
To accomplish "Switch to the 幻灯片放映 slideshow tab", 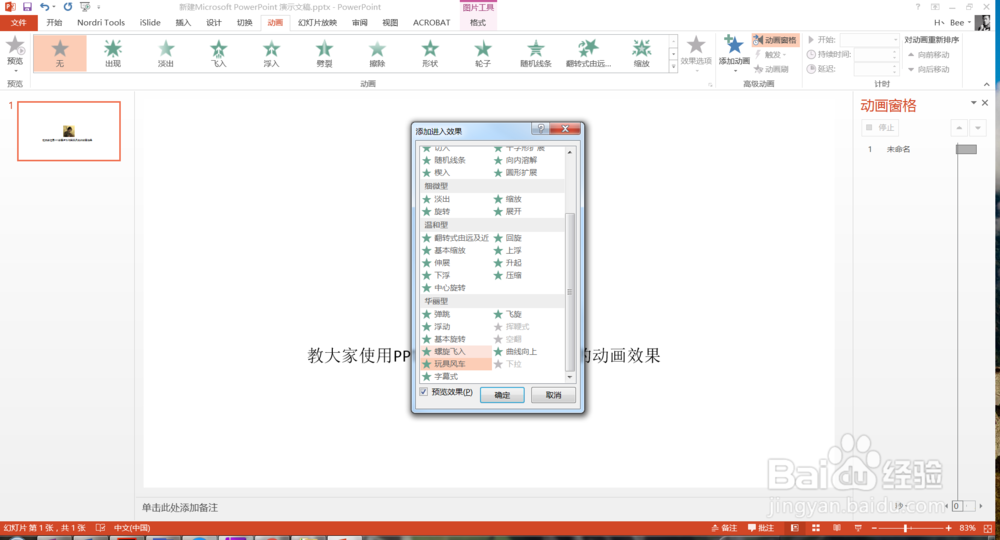I will [317, 22].
